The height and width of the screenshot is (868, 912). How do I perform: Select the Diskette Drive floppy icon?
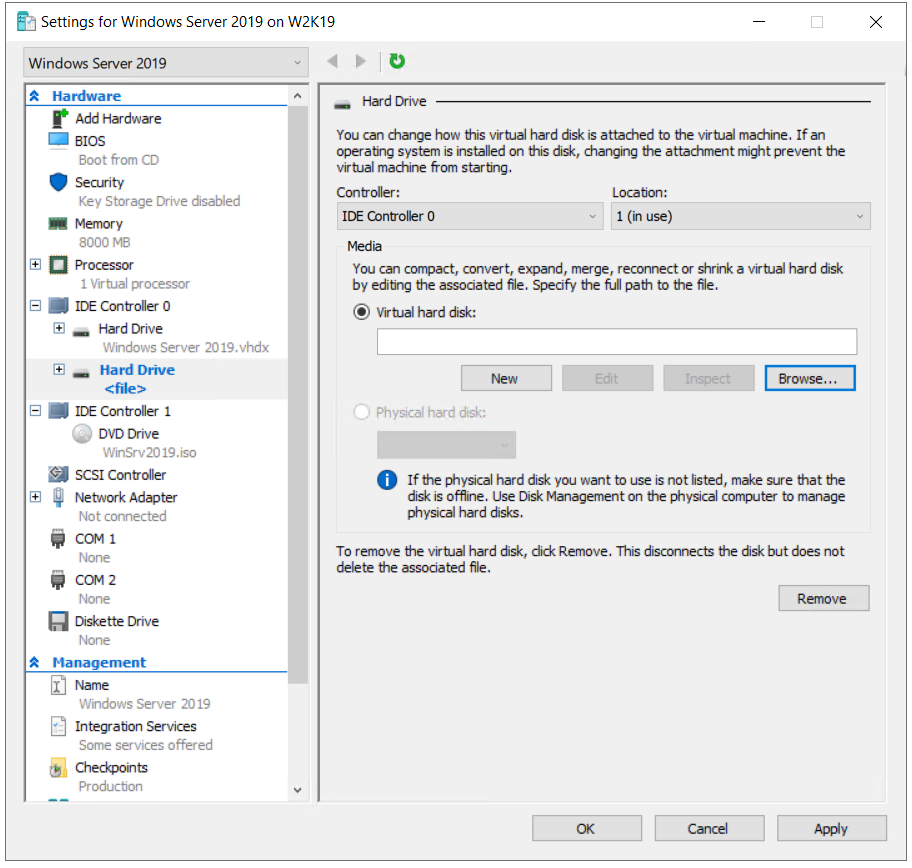coord(58,621)
